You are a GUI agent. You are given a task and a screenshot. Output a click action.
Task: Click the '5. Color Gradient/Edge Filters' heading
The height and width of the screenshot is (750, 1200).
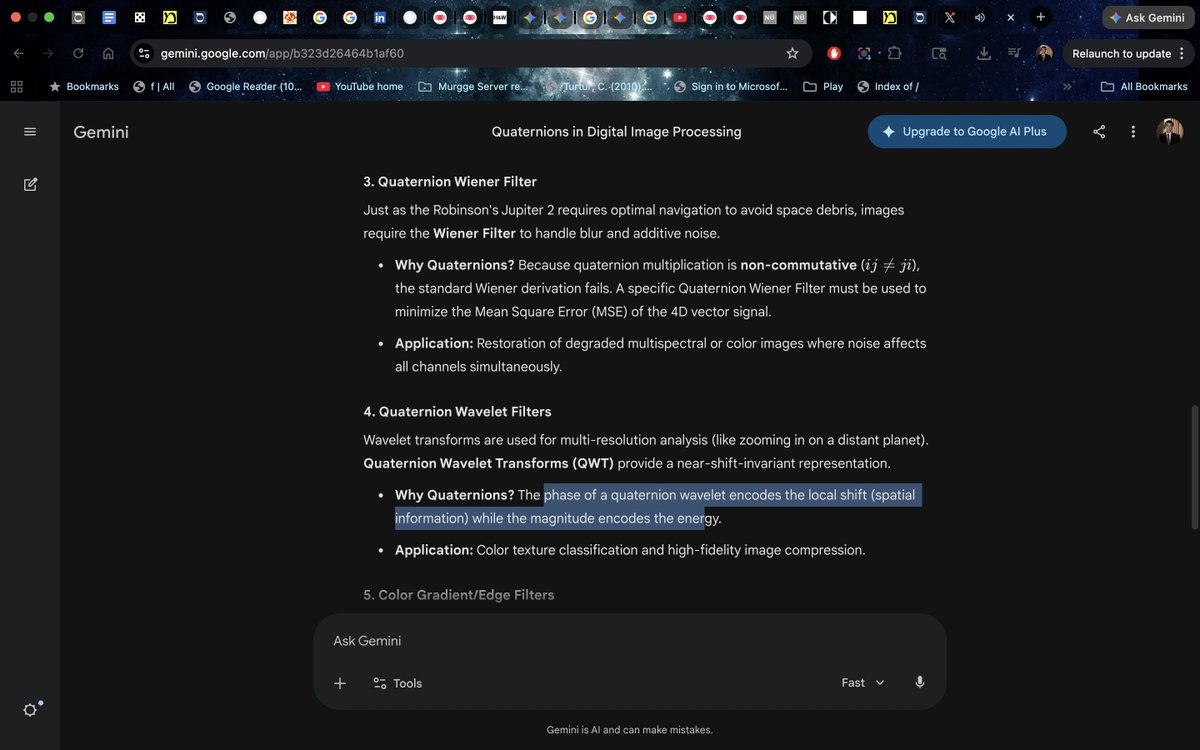pyautogui.click(x=458, y=595)
